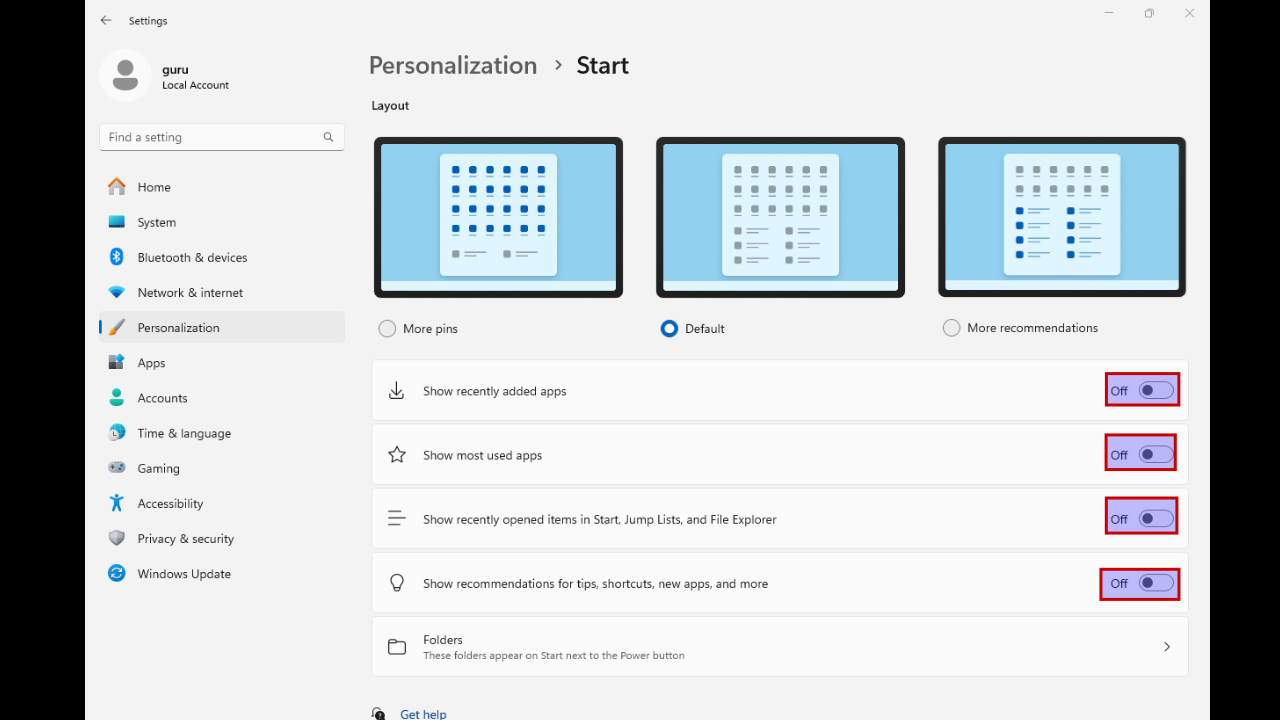Click the More pins layout thumbnail
1280x720 pixels.
498,217
